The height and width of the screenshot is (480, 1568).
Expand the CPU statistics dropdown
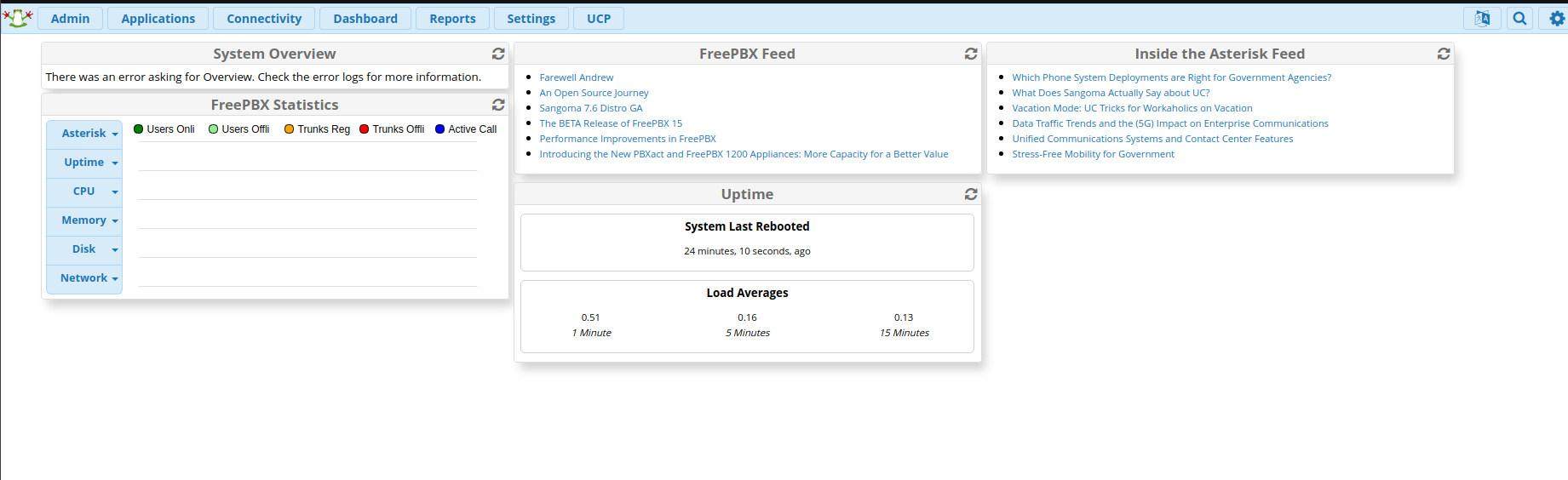coord(84,191)
